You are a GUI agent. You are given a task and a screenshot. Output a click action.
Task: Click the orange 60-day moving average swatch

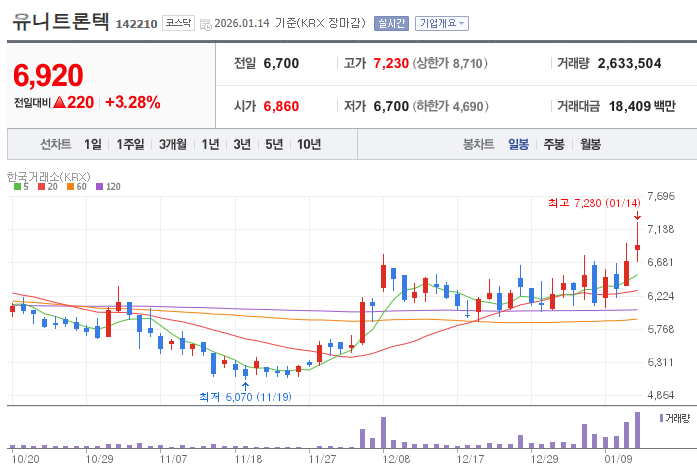(70, 187)
